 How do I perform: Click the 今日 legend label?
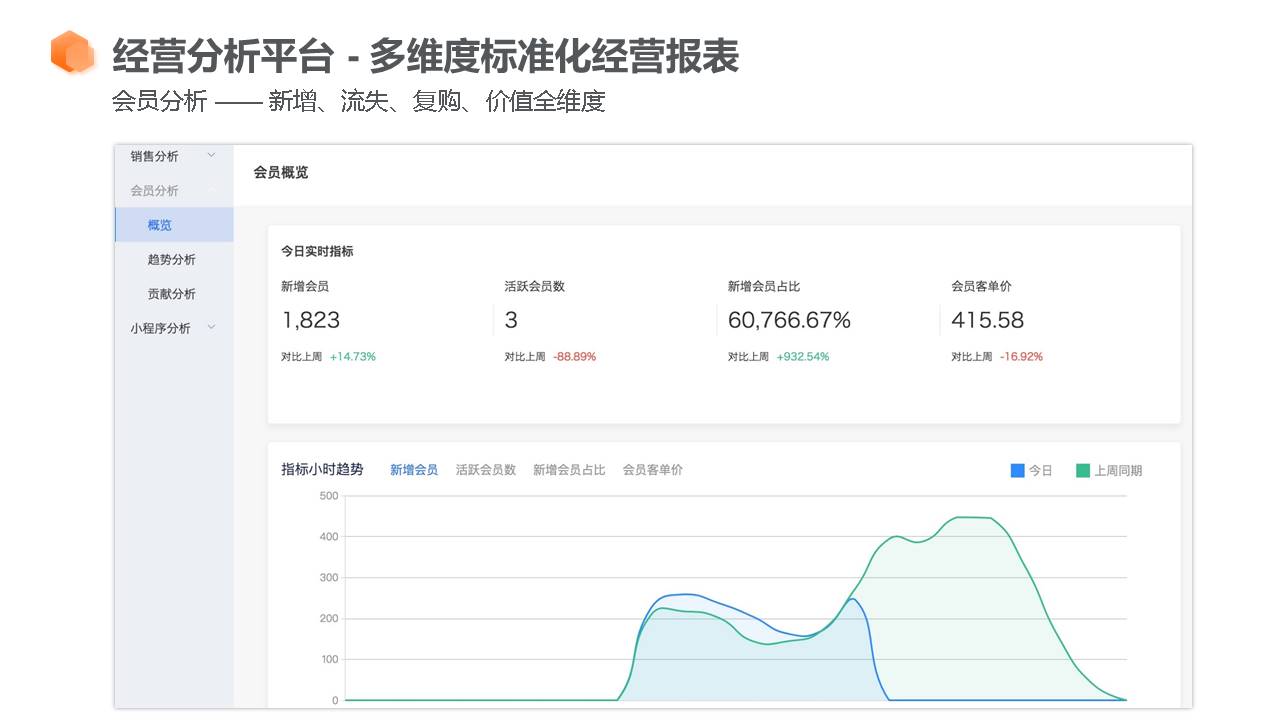[1041, 471]
